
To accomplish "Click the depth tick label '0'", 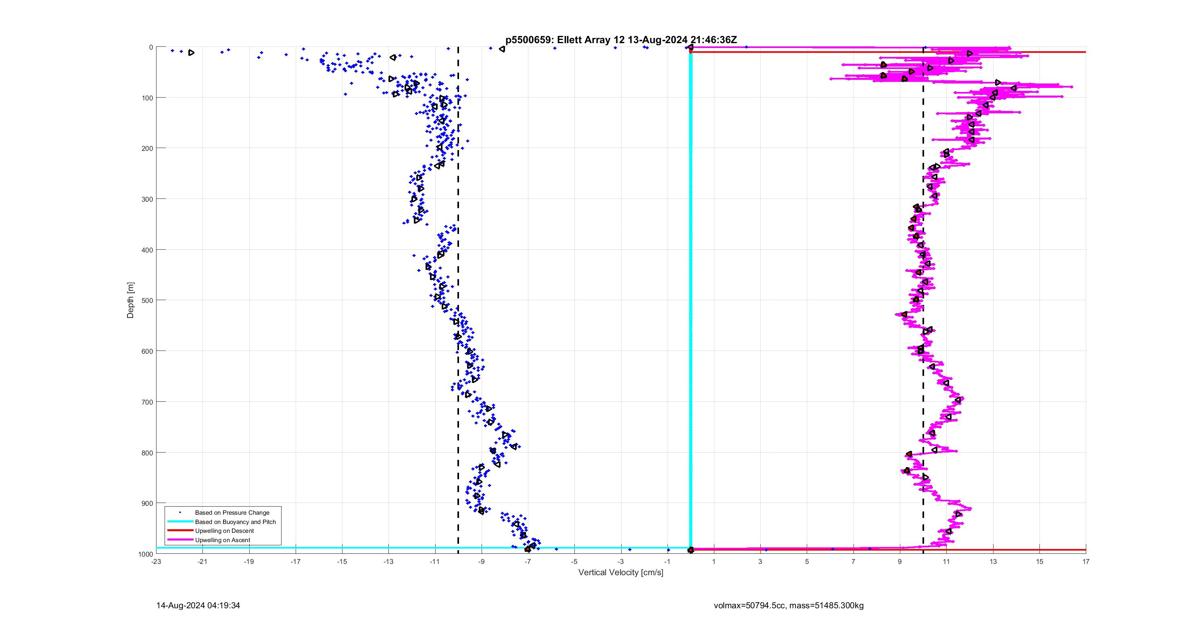I will point(150,47).
